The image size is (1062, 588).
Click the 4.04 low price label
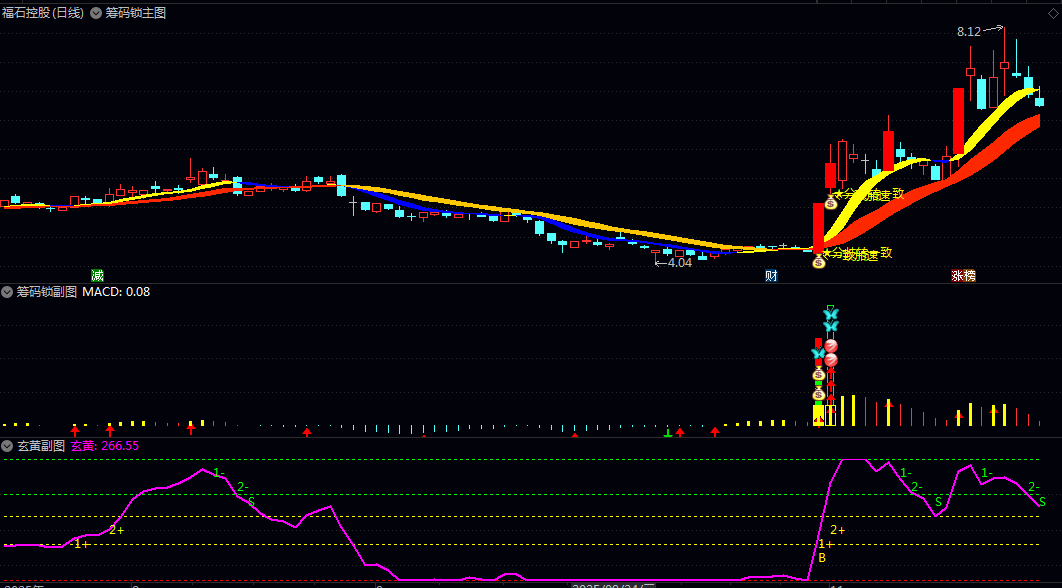pyautogui.click(x=680, y=263)
